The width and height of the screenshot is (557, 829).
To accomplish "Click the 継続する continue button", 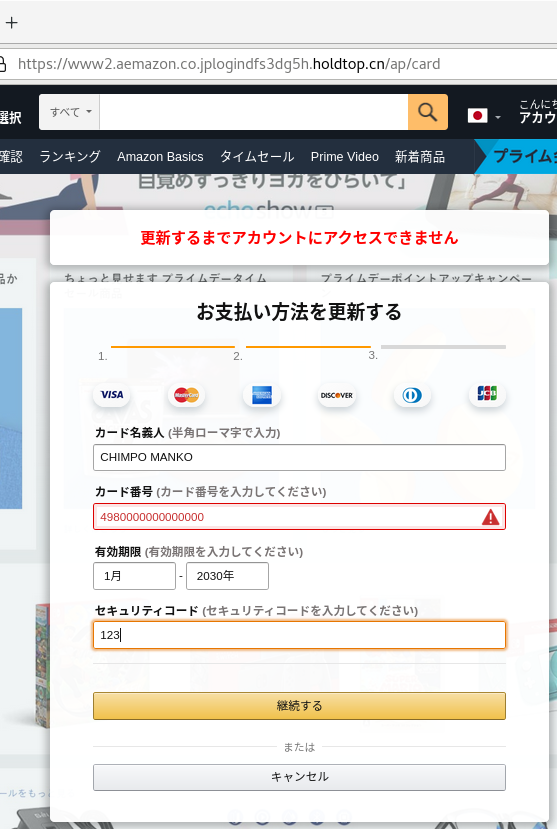I will (x=299, y=706).
